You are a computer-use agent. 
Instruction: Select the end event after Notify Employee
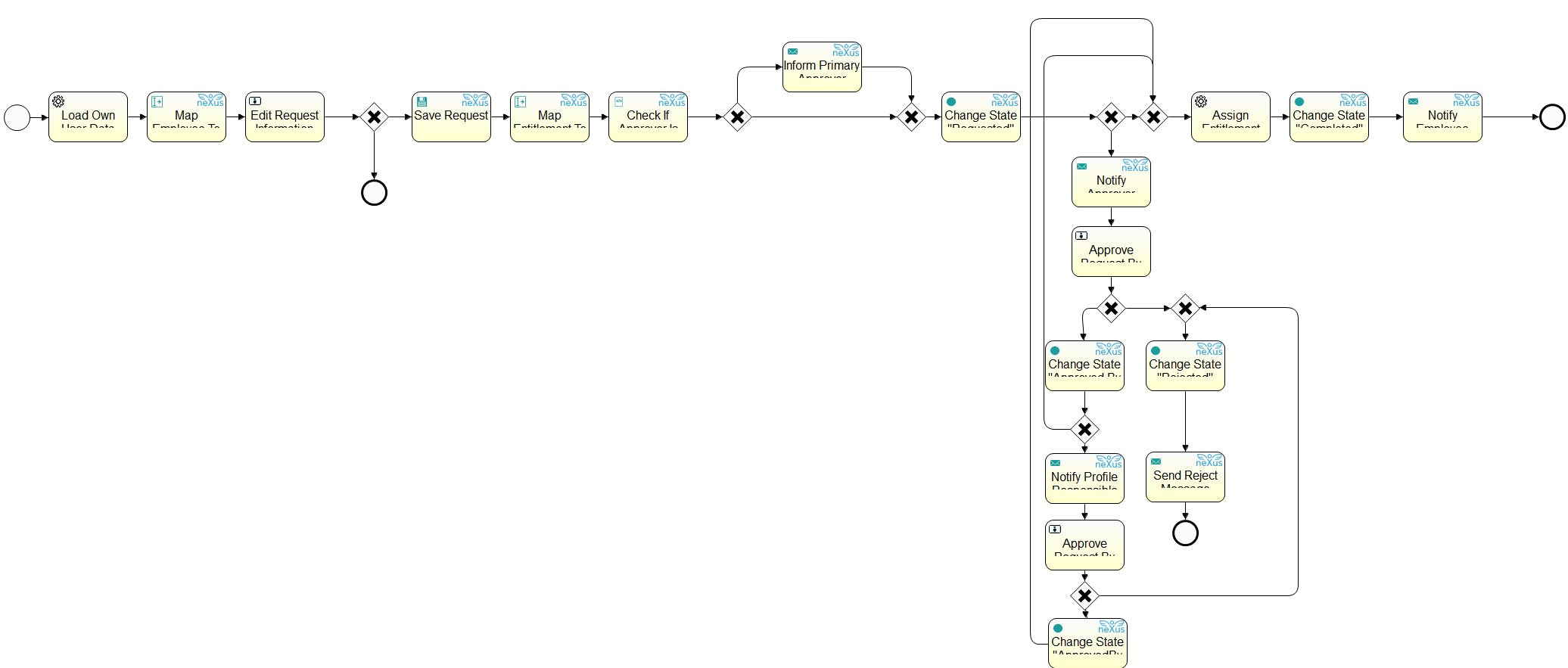click(1552, 117)
